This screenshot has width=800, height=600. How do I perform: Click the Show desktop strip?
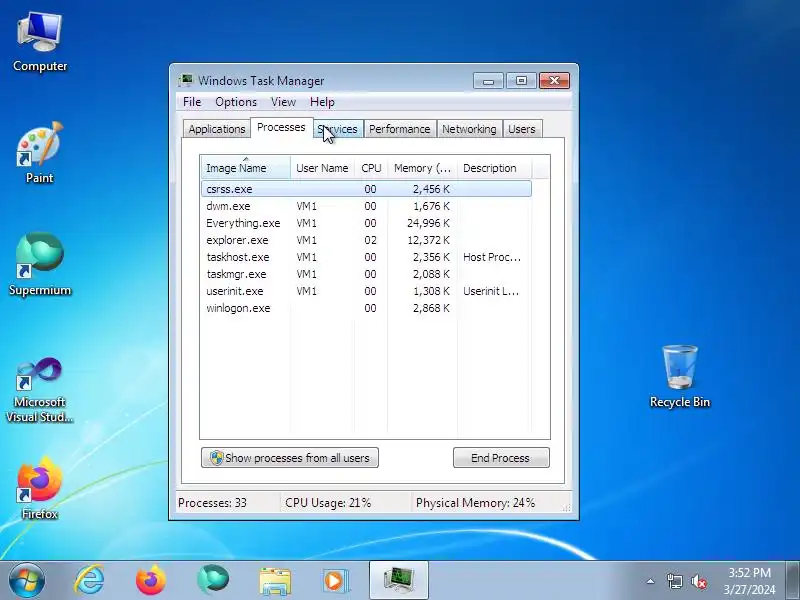click(x=793, y=580)
